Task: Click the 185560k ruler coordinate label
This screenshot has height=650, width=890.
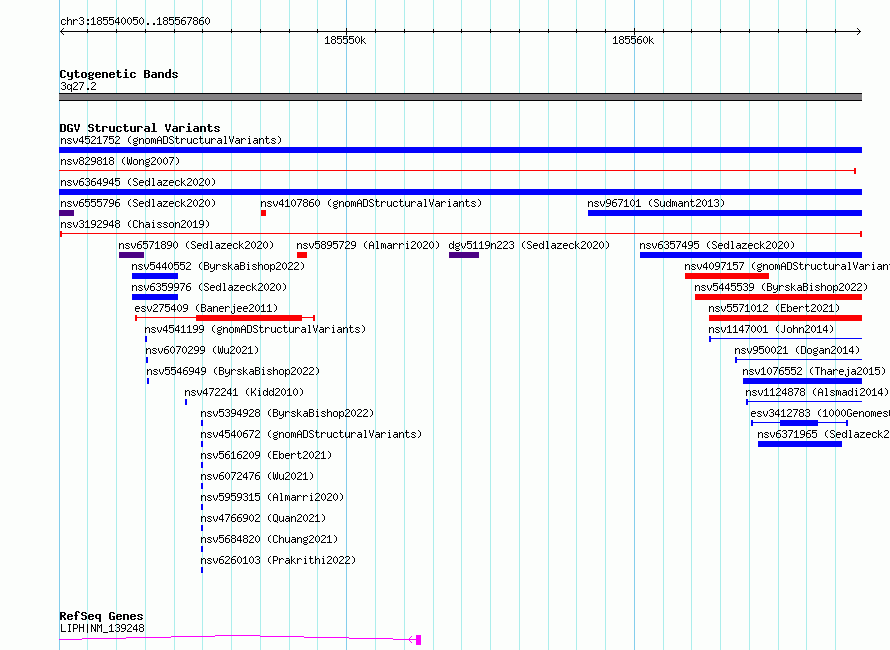Action: (x=633, y=40)
